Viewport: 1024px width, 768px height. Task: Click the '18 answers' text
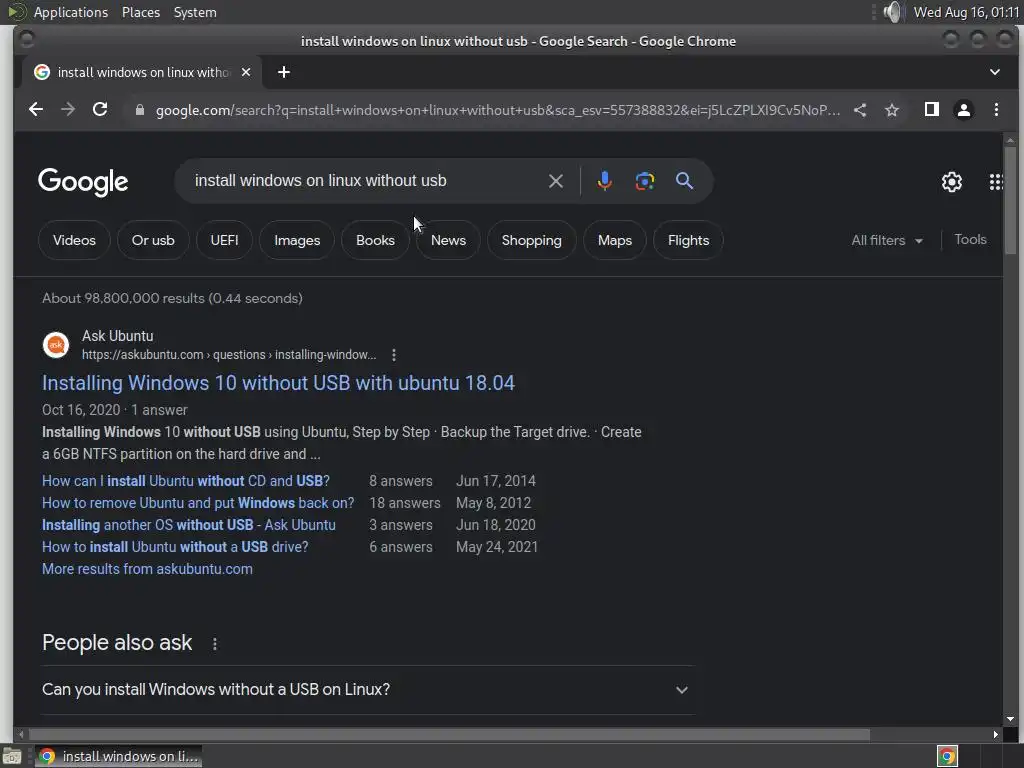point(405,504)
